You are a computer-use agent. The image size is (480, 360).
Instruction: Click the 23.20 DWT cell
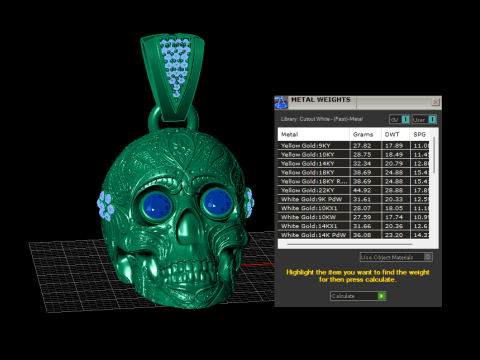click(x=396, y=235)
